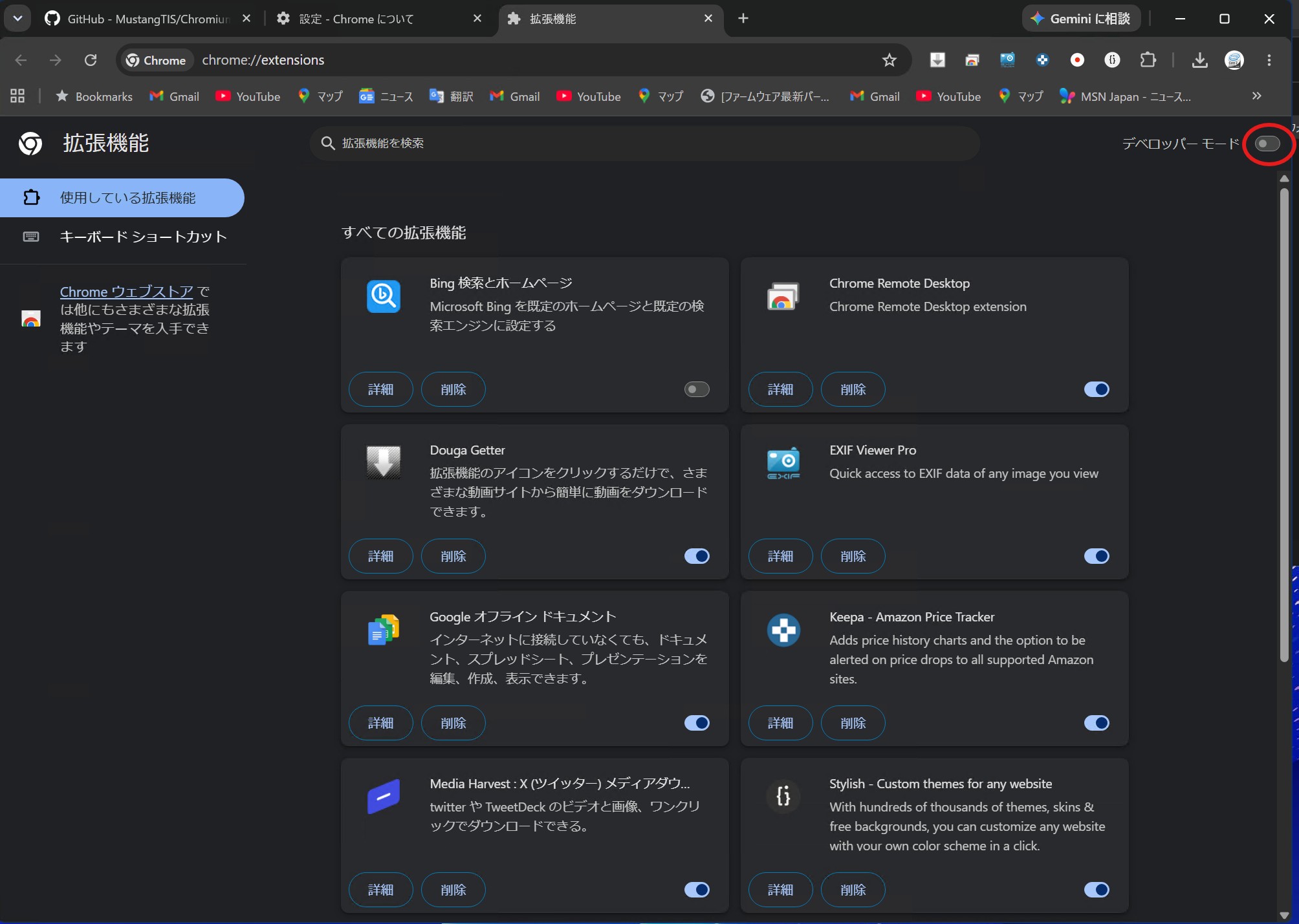
Task: Open the tab search dropdown arrow
Action: (x=17, y=18)
